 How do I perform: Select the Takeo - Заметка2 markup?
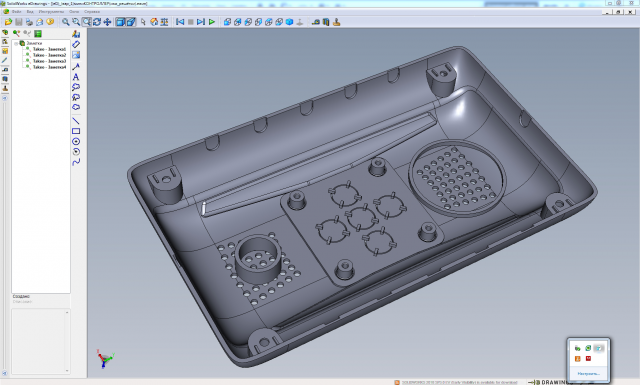(49, 55)
